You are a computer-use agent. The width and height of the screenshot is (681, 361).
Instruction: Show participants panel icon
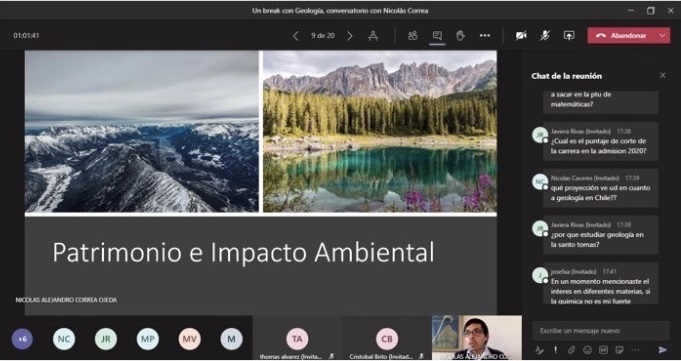click(413, 36)
